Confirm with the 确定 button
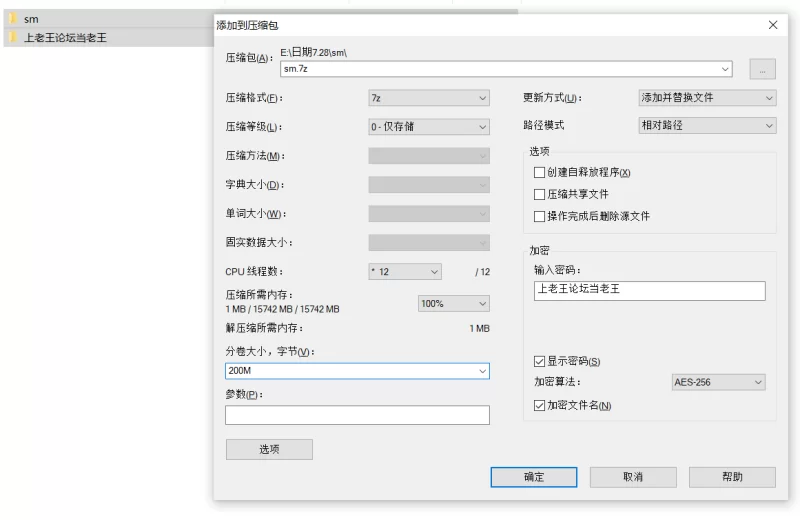The height and width of the screenshot is (520, 800). point(534,477)
